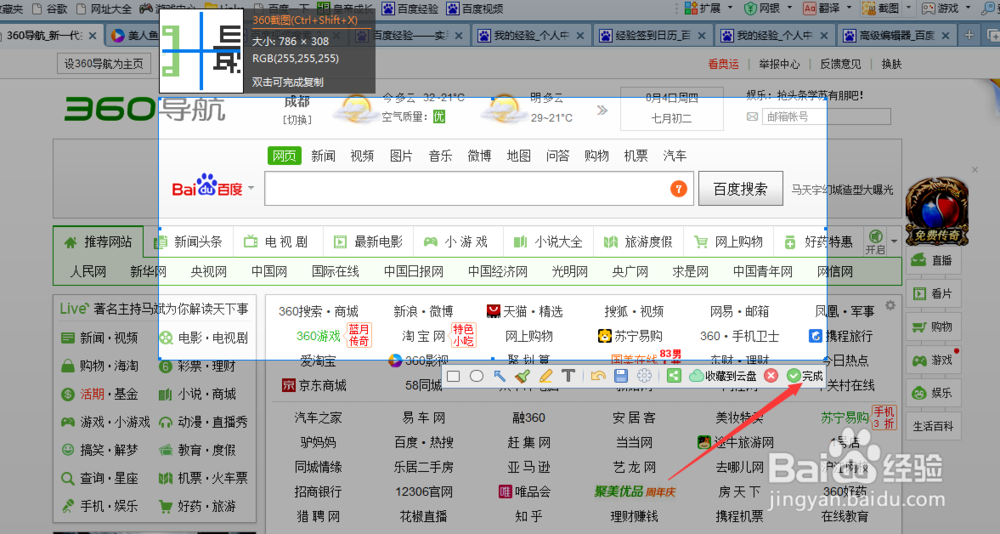
Task: Open 推荐网站 navigation tab
Action: pyautogui.click(x=98, y=242)
